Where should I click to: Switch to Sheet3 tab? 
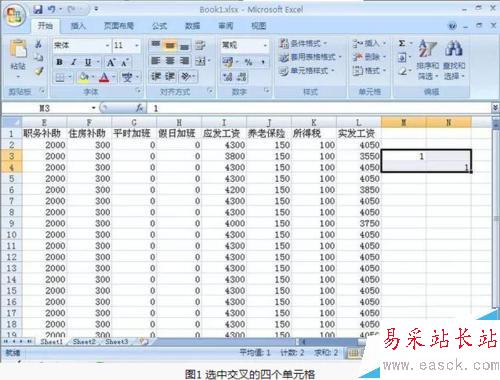coord(117,342)
